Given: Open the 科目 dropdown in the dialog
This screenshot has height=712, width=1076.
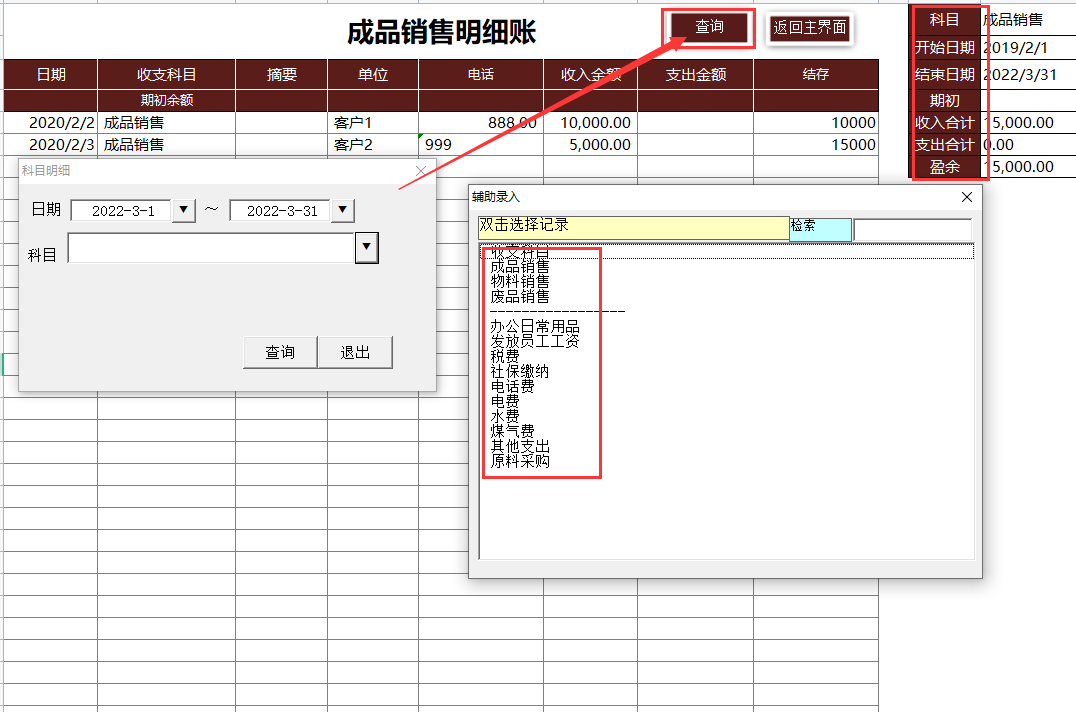Looking at the screenshot, I should click(366, 247).
